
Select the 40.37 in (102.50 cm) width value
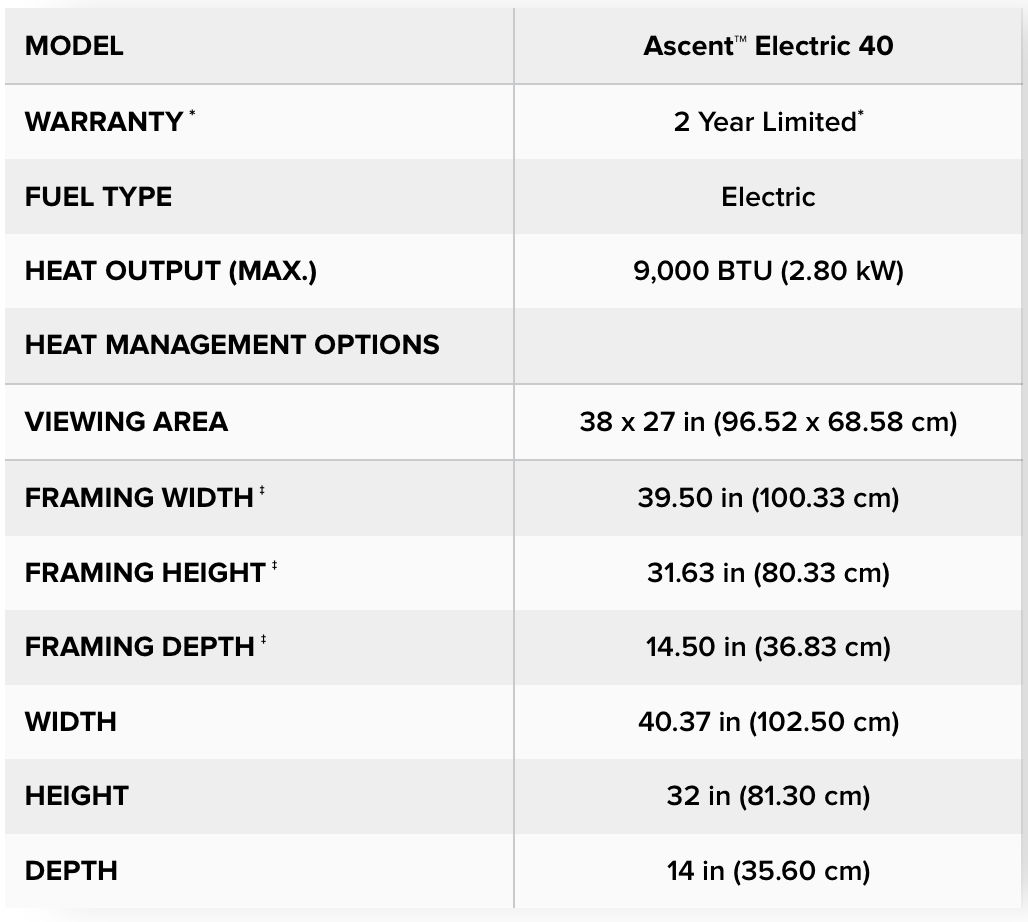tap(768, 721)
